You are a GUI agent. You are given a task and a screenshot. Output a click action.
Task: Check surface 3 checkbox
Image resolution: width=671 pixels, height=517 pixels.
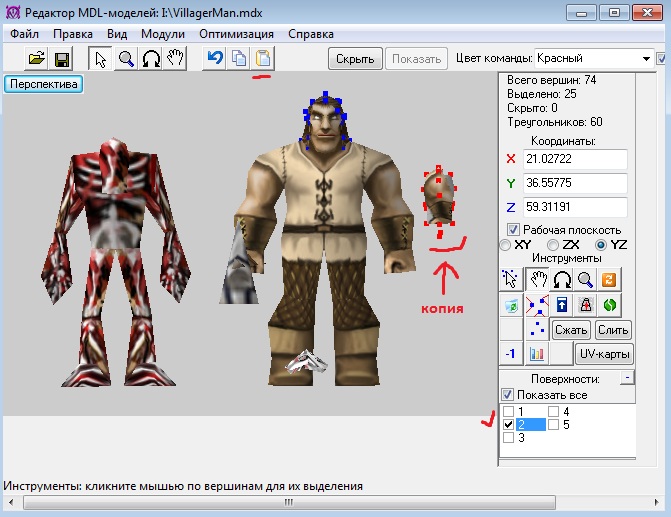click(508, 438)
